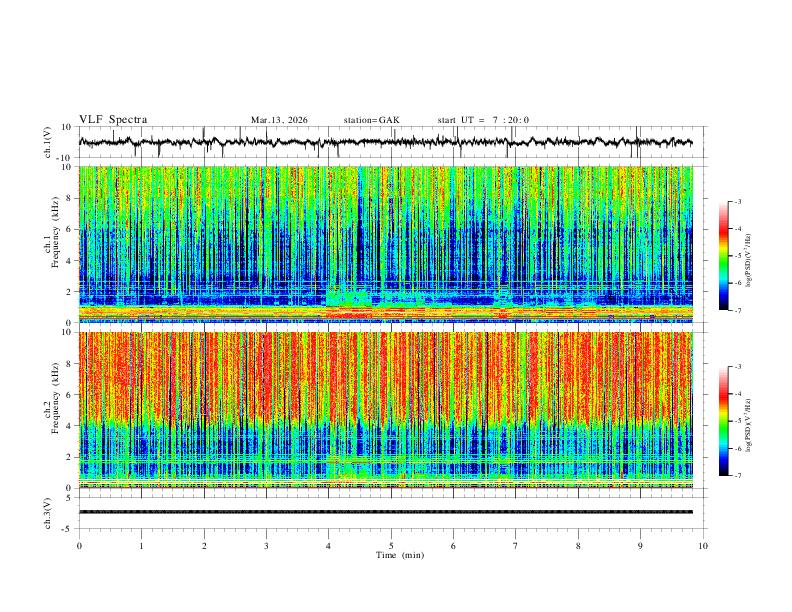The width and height of the screenshot is (792, 612).
Task: Click time axis tick label "5"
Action: [x=391, y=546]
